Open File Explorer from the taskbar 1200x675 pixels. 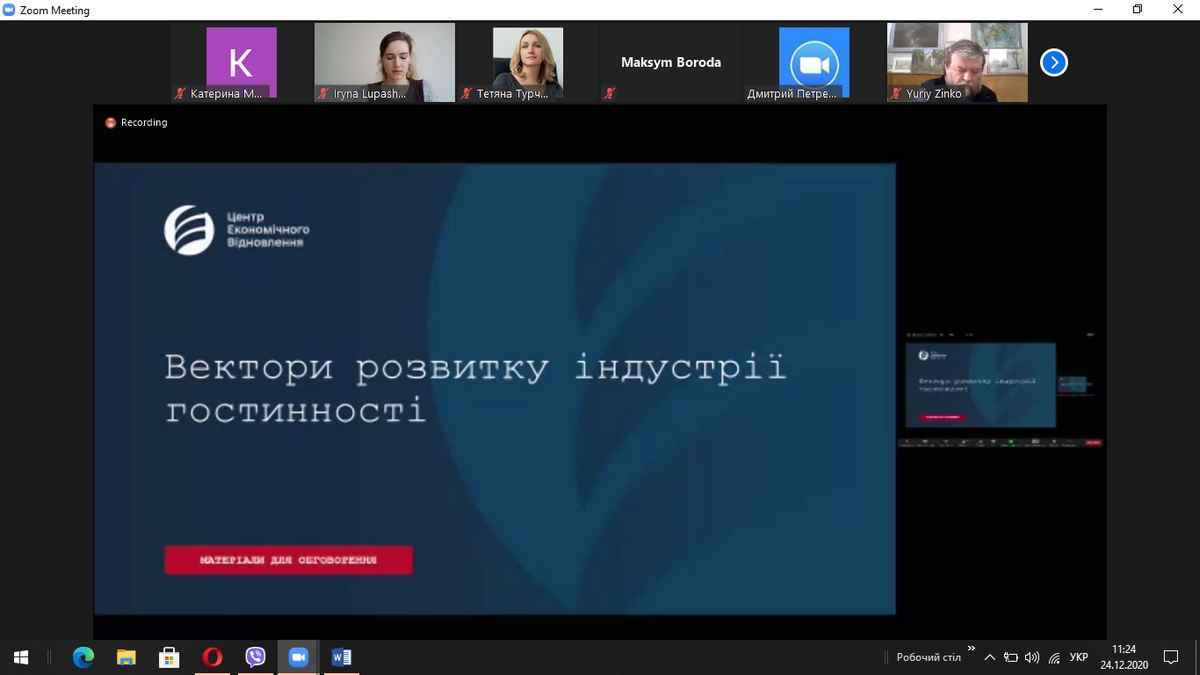126,657
